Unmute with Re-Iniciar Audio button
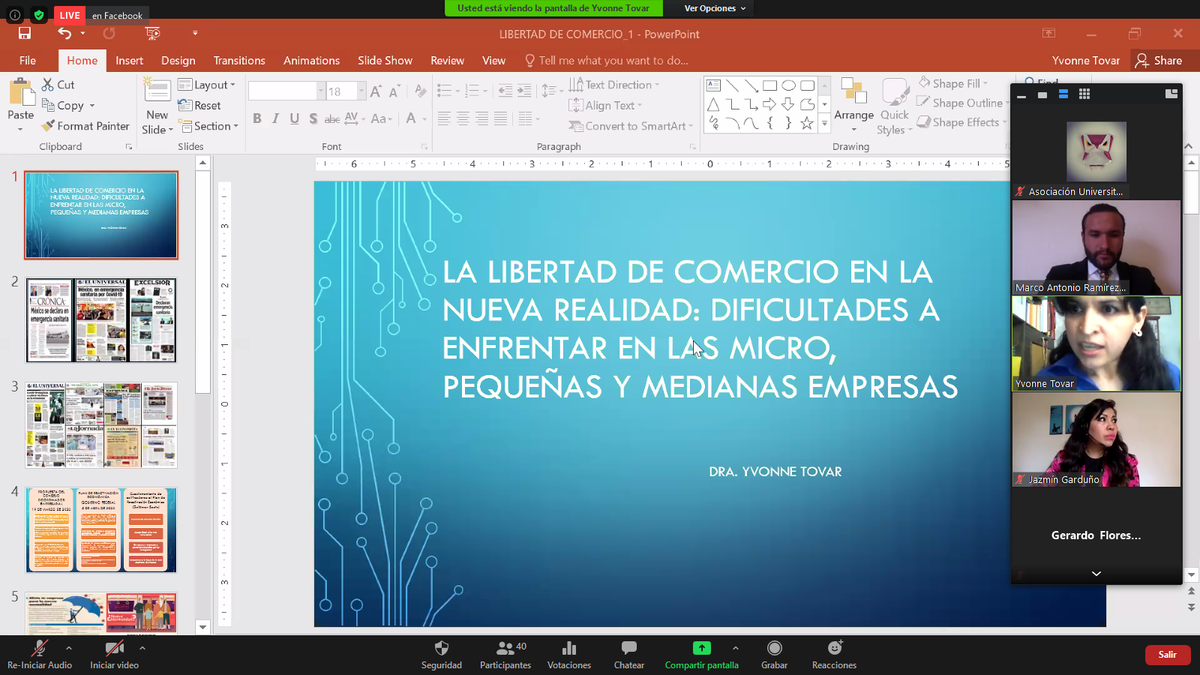The width and height of the screenshot is (1200, 675). click(40, 655)
